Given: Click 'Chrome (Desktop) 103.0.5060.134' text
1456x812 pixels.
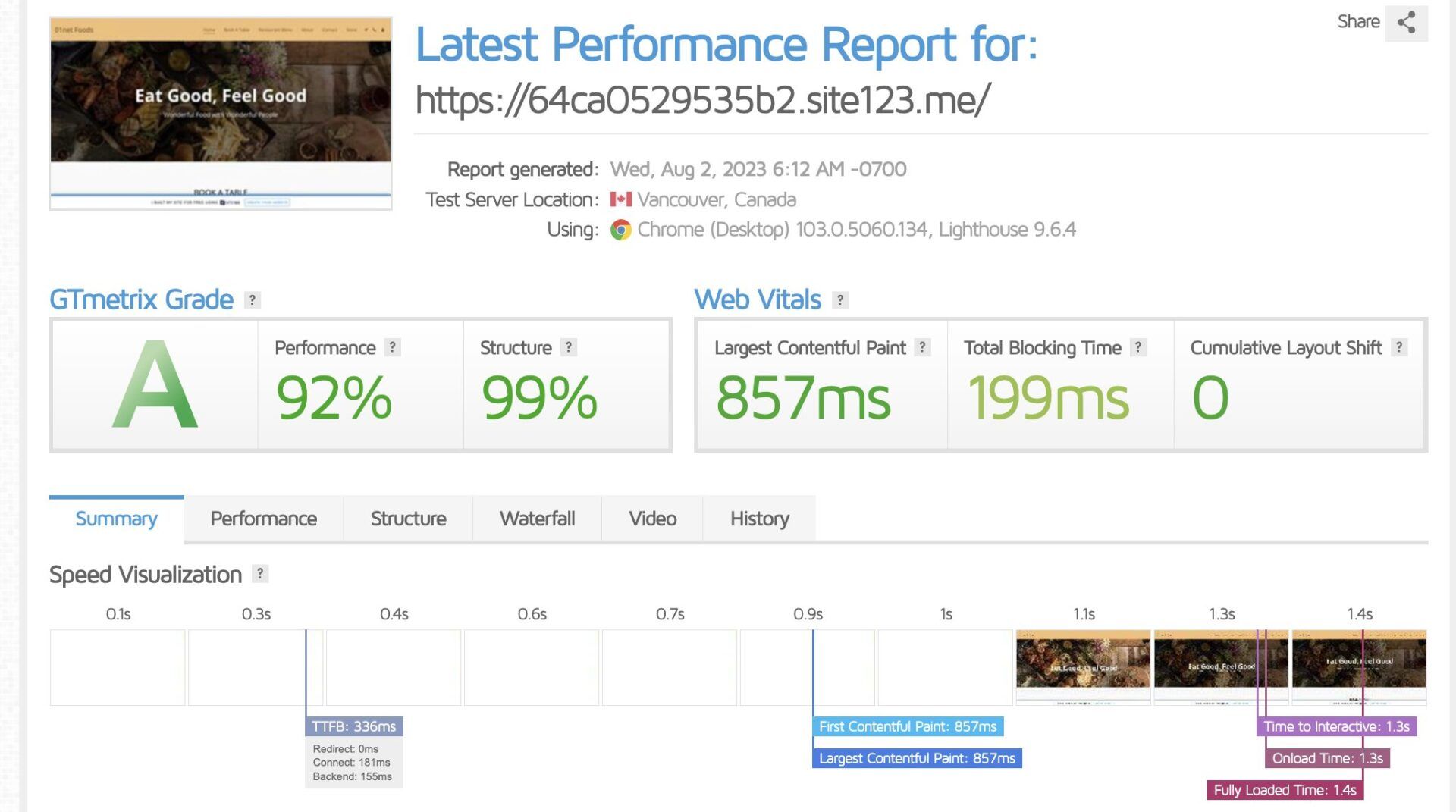Looking at the screenshot, I should click(783, 230).
